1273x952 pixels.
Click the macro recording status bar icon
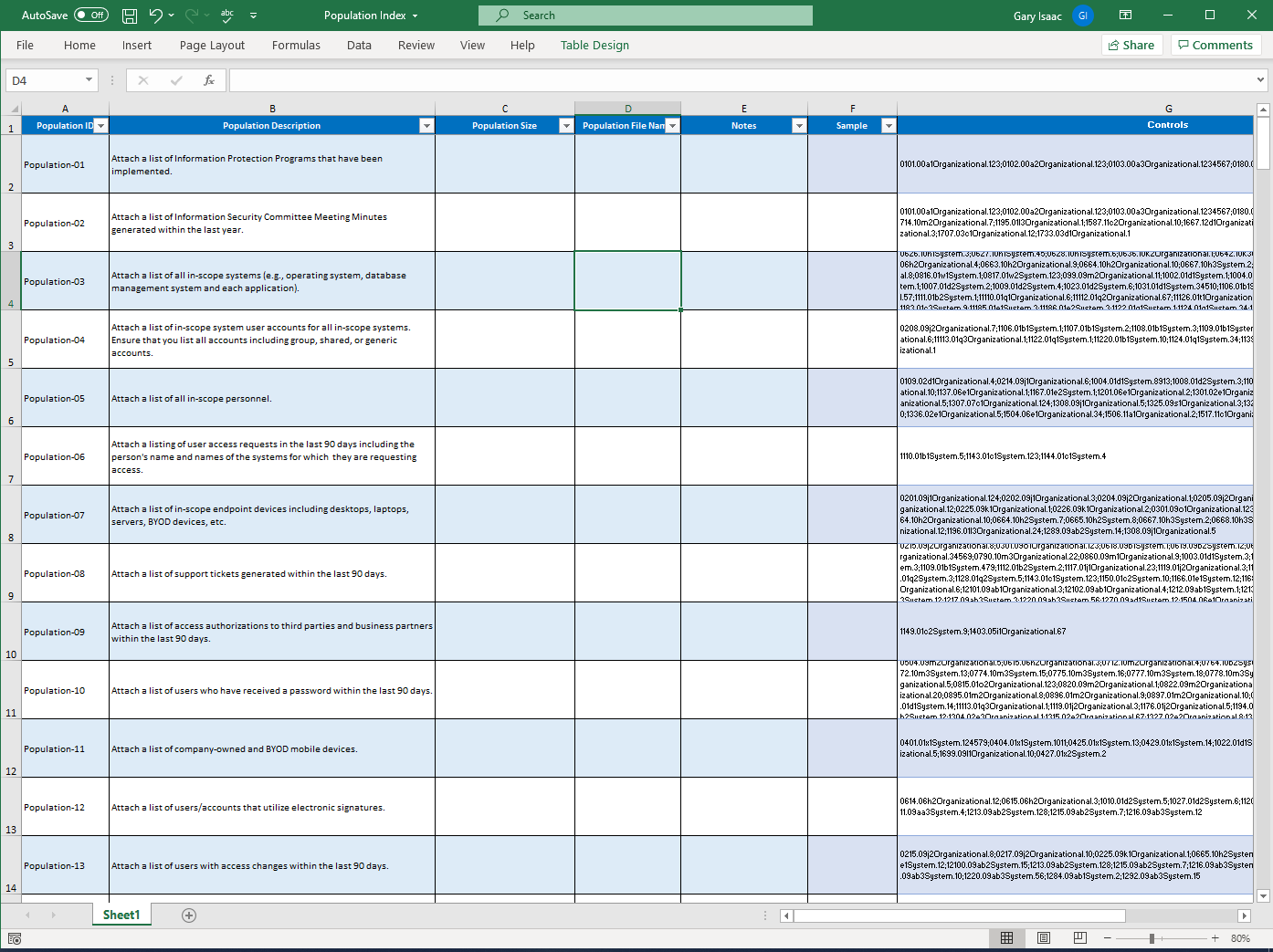pyautogui.click(x=15, y=938)
